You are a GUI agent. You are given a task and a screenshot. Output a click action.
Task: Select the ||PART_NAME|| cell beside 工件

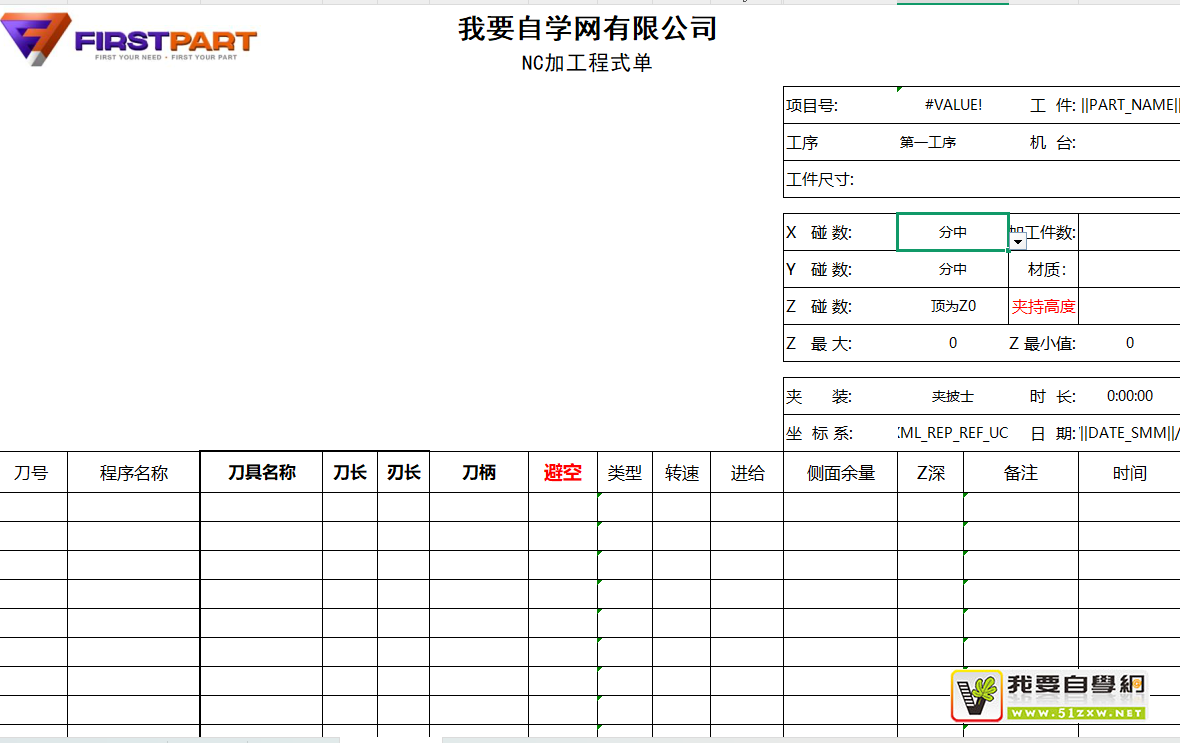pos(1129,105)
